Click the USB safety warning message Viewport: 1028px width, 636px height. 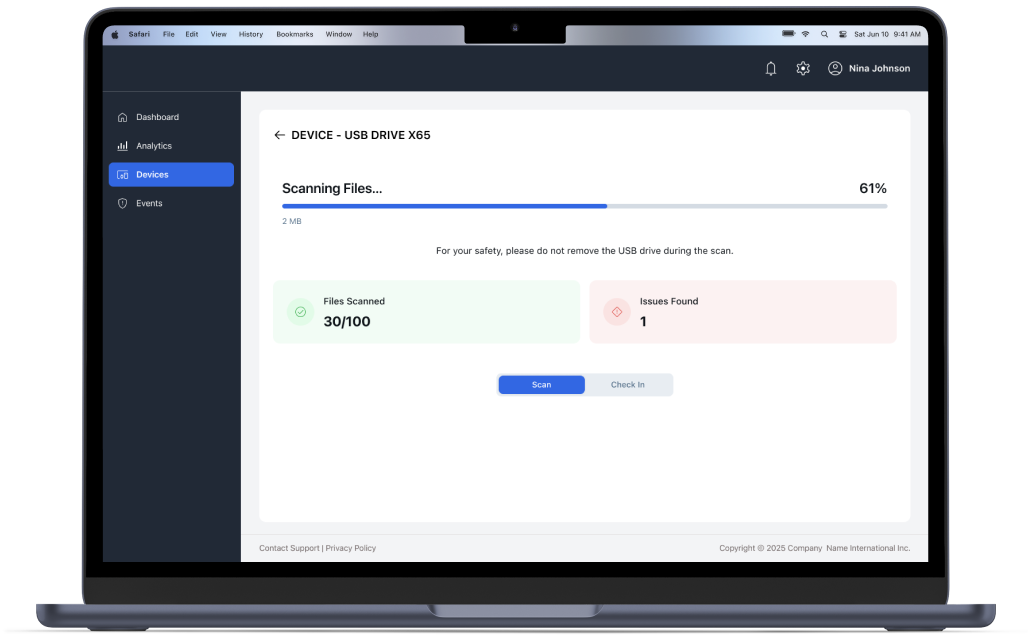coord(585,251)
